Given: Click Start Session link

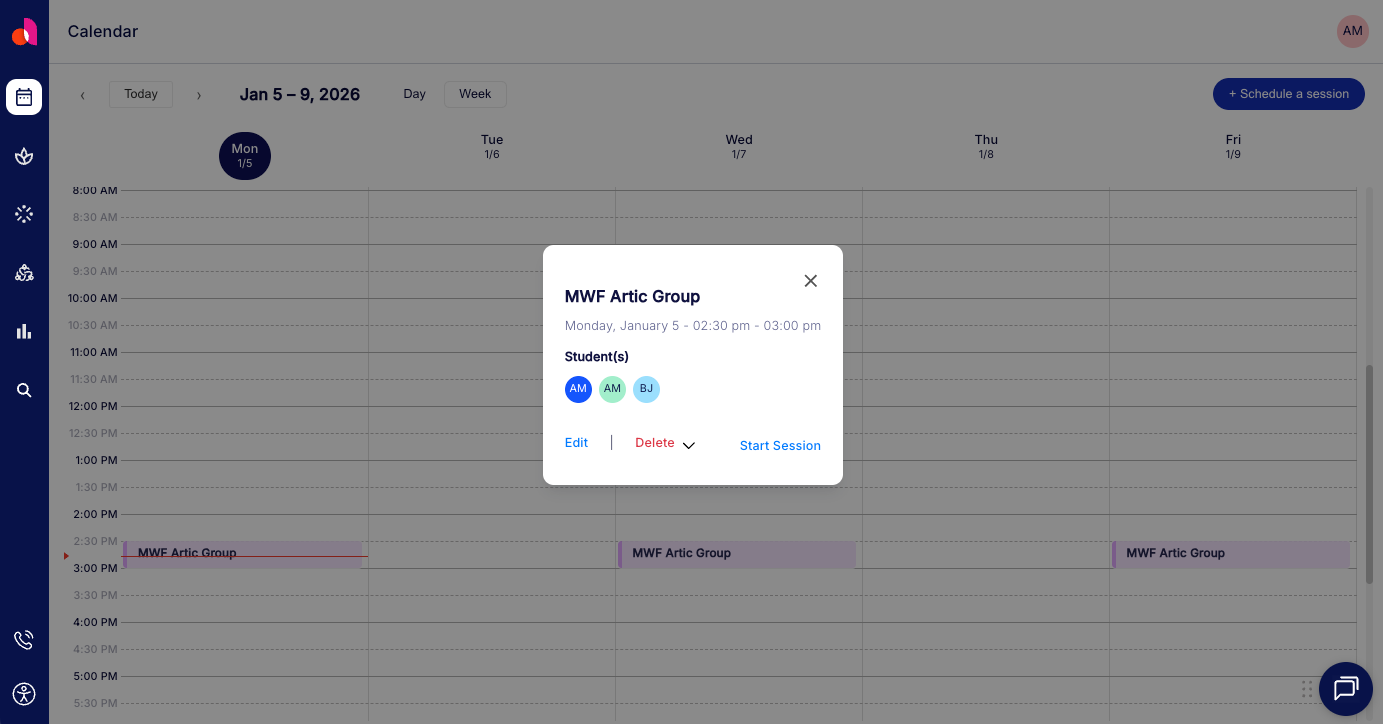Looking at the screenshot, I should point(780,446).
